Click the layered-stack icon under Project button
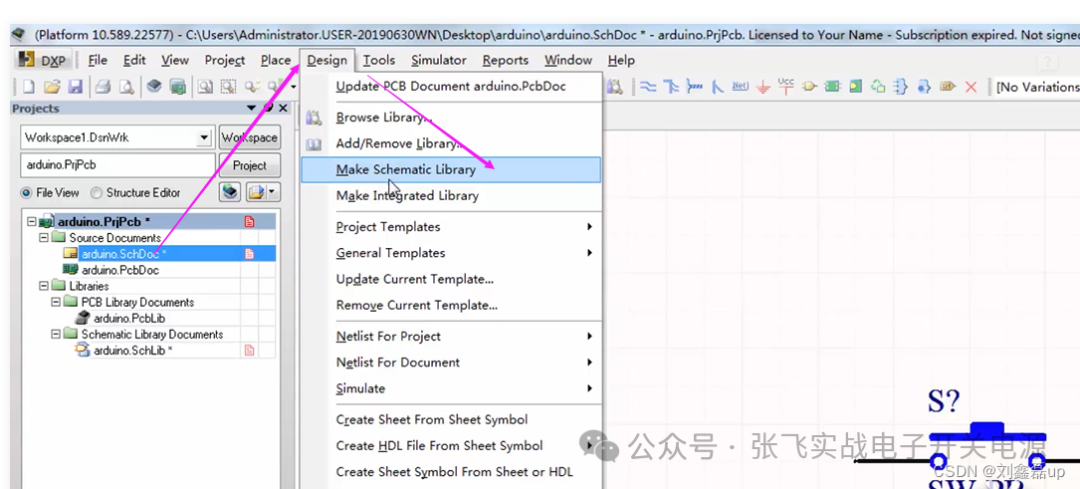This screenshot has width=1080, height=489. 230,192
